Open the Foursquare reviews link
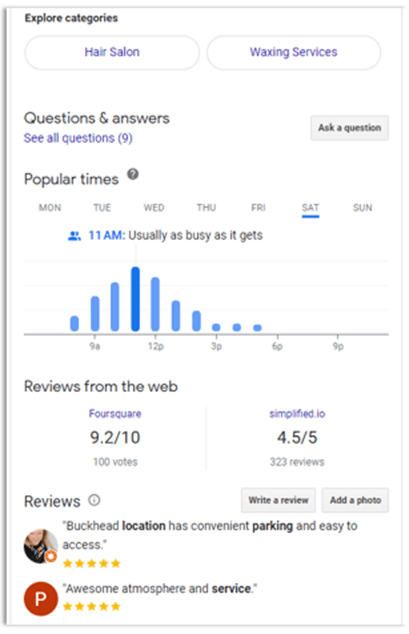The image size is (409, 634). point(115,414)
